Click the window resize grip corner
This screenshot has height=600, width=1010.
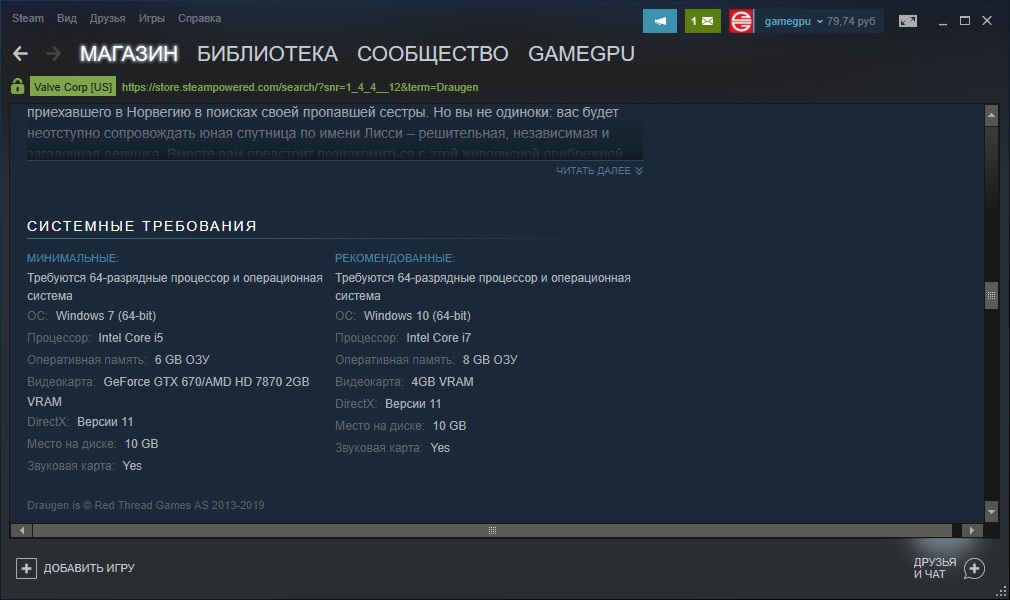coord(1002,592)
